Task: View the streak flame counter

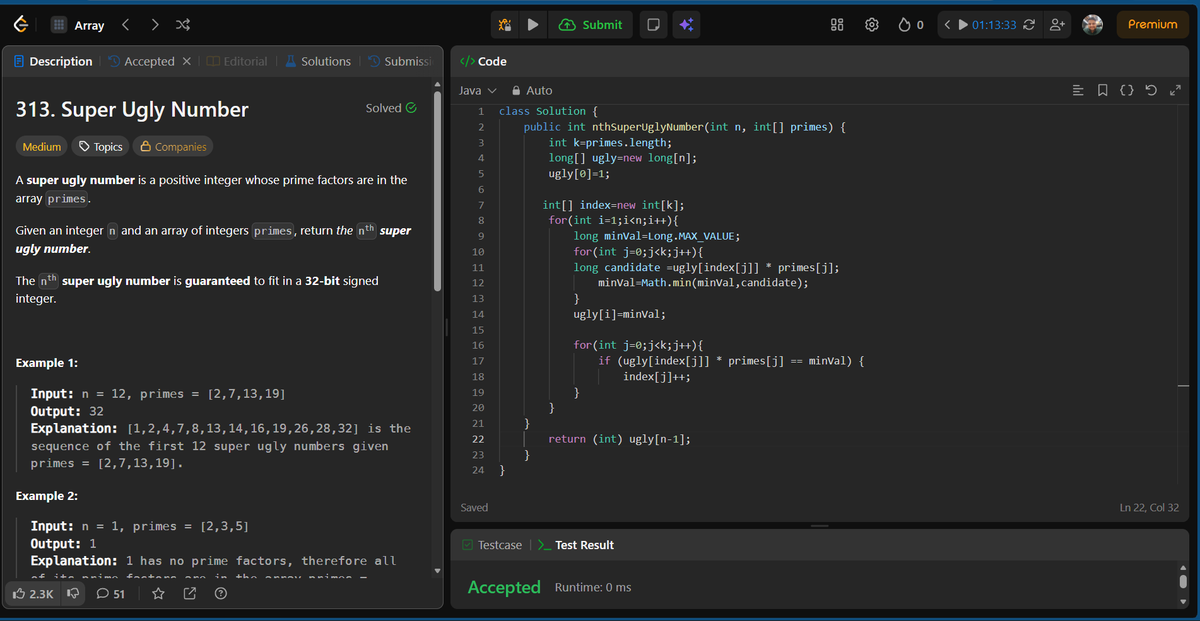Action: 910,25
